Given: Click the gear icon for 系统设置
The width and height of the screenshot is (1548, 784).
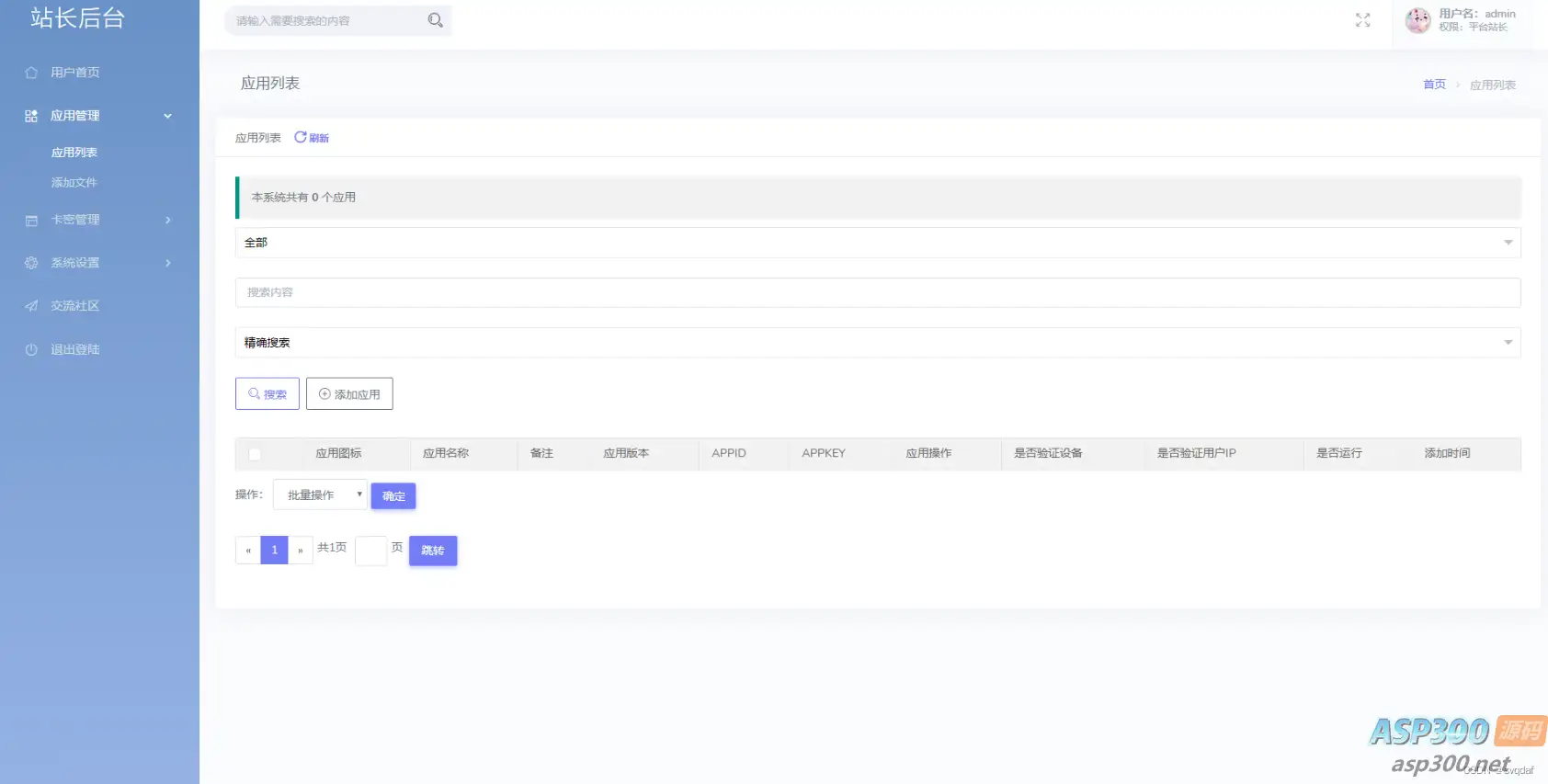Looking at the screenshot, I should click(31, 263).
